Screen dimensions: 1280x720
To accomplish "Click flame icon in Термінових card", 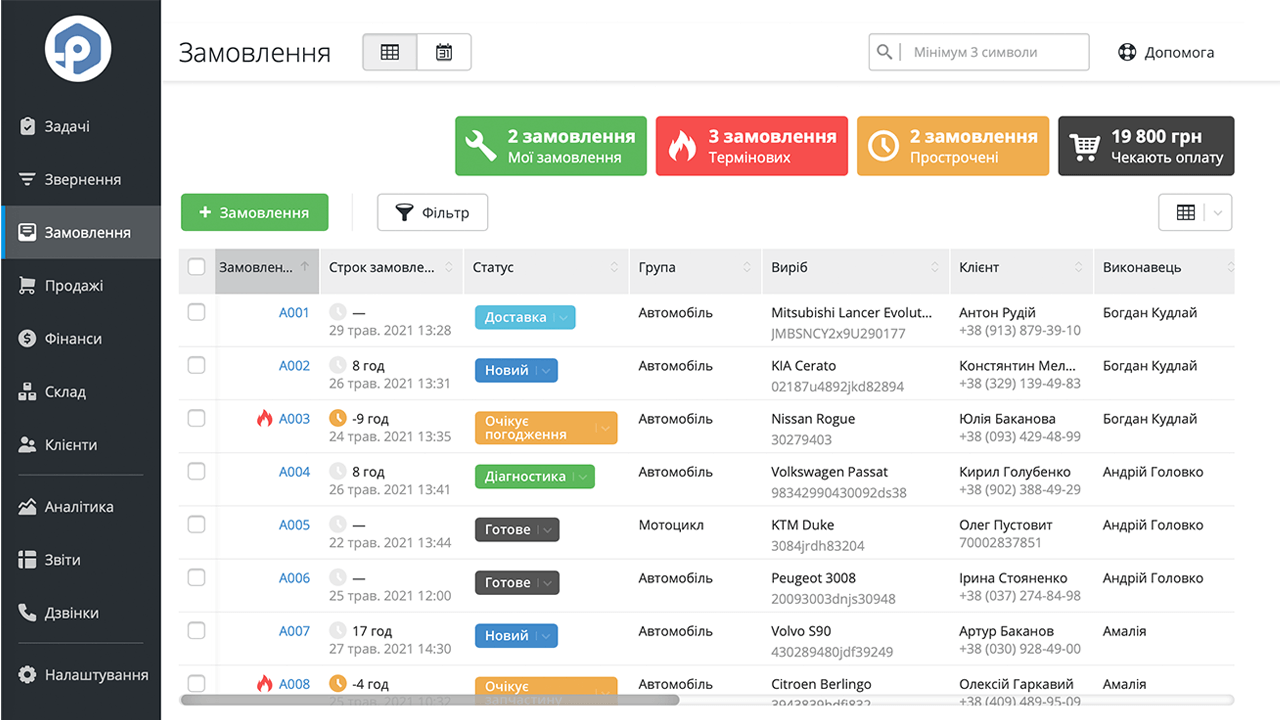I will point(682,146).
